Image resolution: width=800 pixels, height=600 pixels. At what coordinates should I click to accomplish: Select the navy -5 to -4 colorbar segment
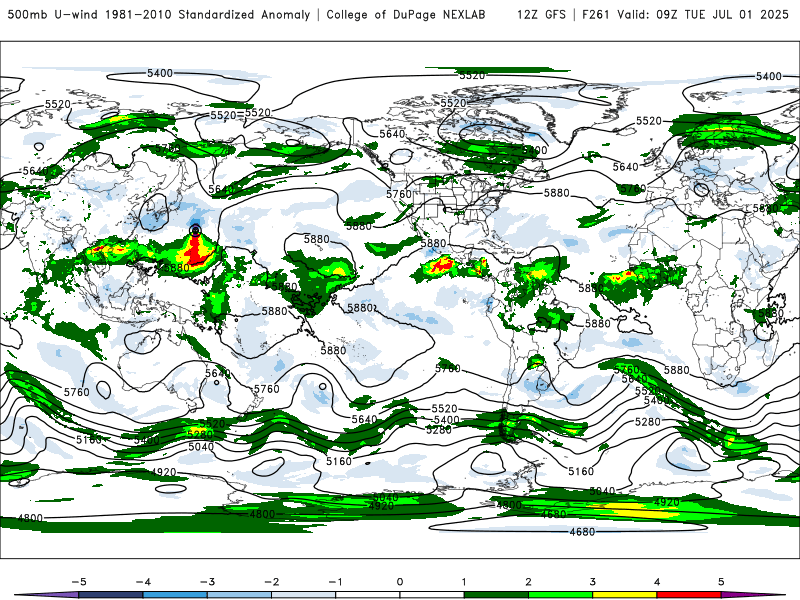click(111, 595)
